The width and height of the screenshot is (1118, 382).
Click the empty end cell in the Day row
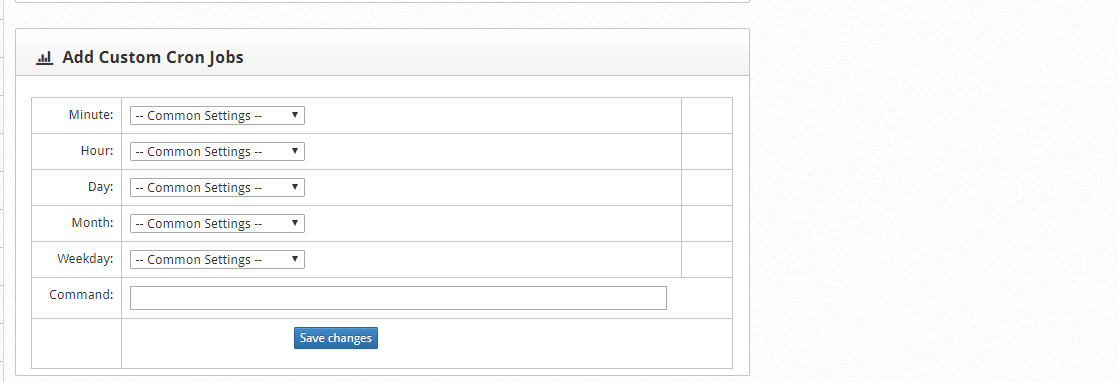tap(707, 187)
